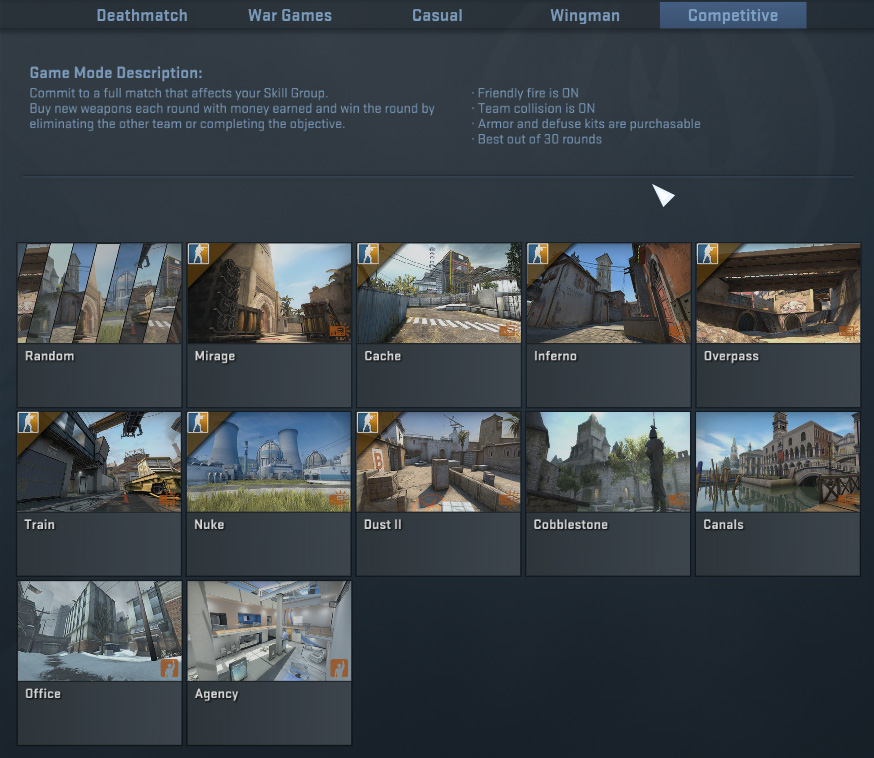Viewport: 874px width, 758px height.
Task: Click 'Commit to a full match' description line
Action: tap(178, 93)
